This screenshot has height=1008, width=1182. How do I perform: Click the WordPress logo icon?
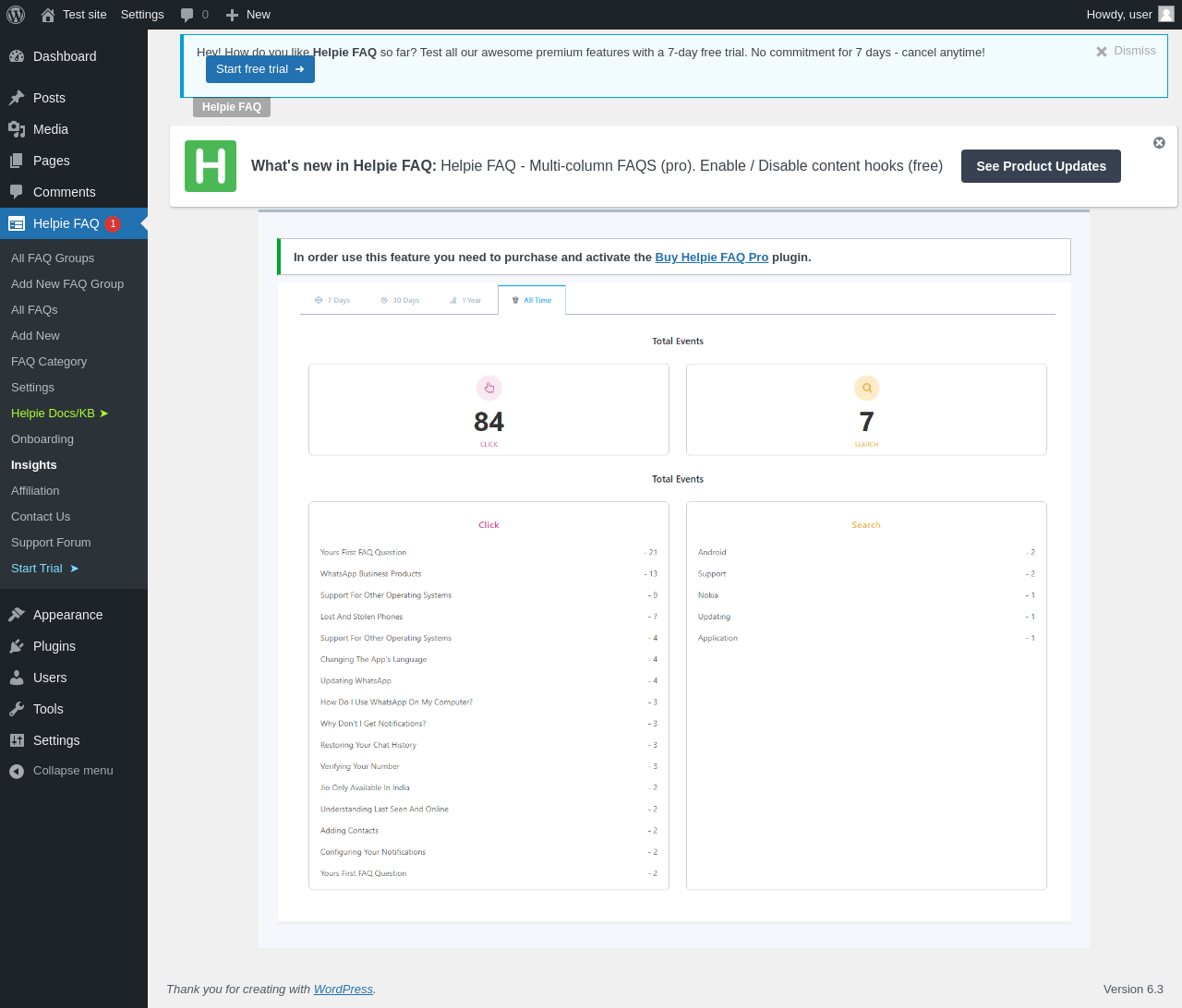click(x=16, y=15)
